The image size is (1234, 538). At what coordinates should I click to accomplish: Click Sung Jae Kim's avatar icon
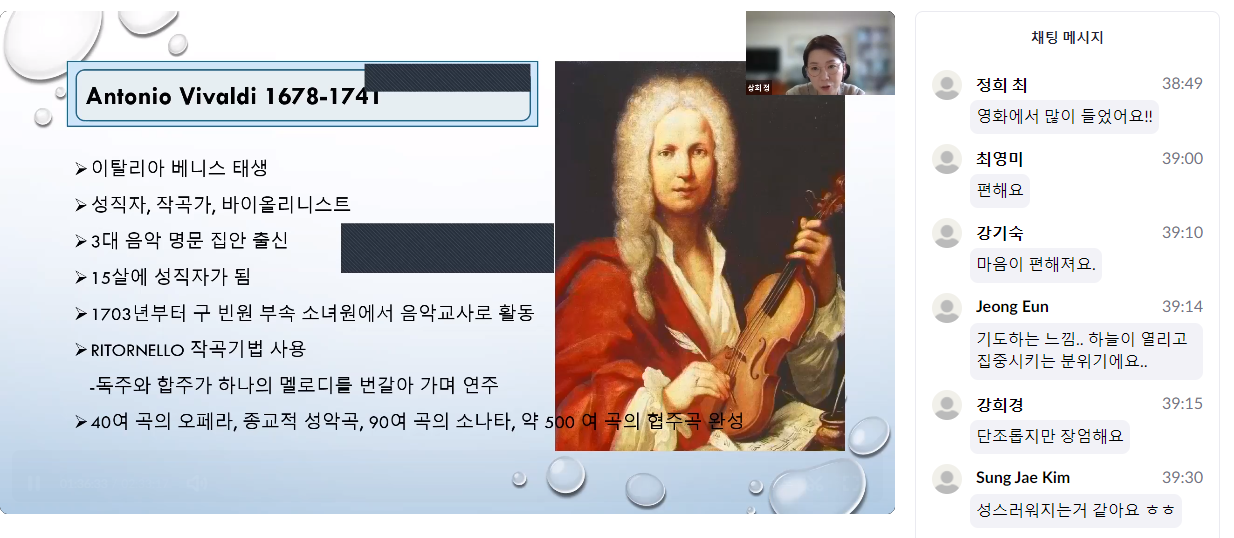pos(947,479)
